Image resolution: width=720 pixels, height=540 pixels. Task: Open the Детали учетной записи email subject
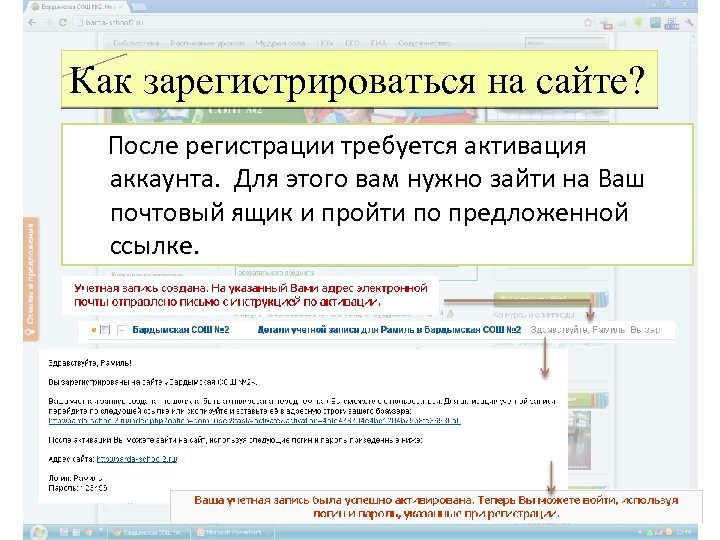click(389, 330)
